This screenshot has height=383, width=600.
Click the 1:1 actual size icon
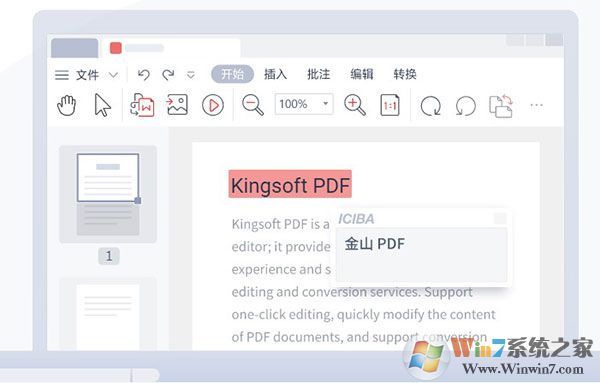tap(390, 105)
